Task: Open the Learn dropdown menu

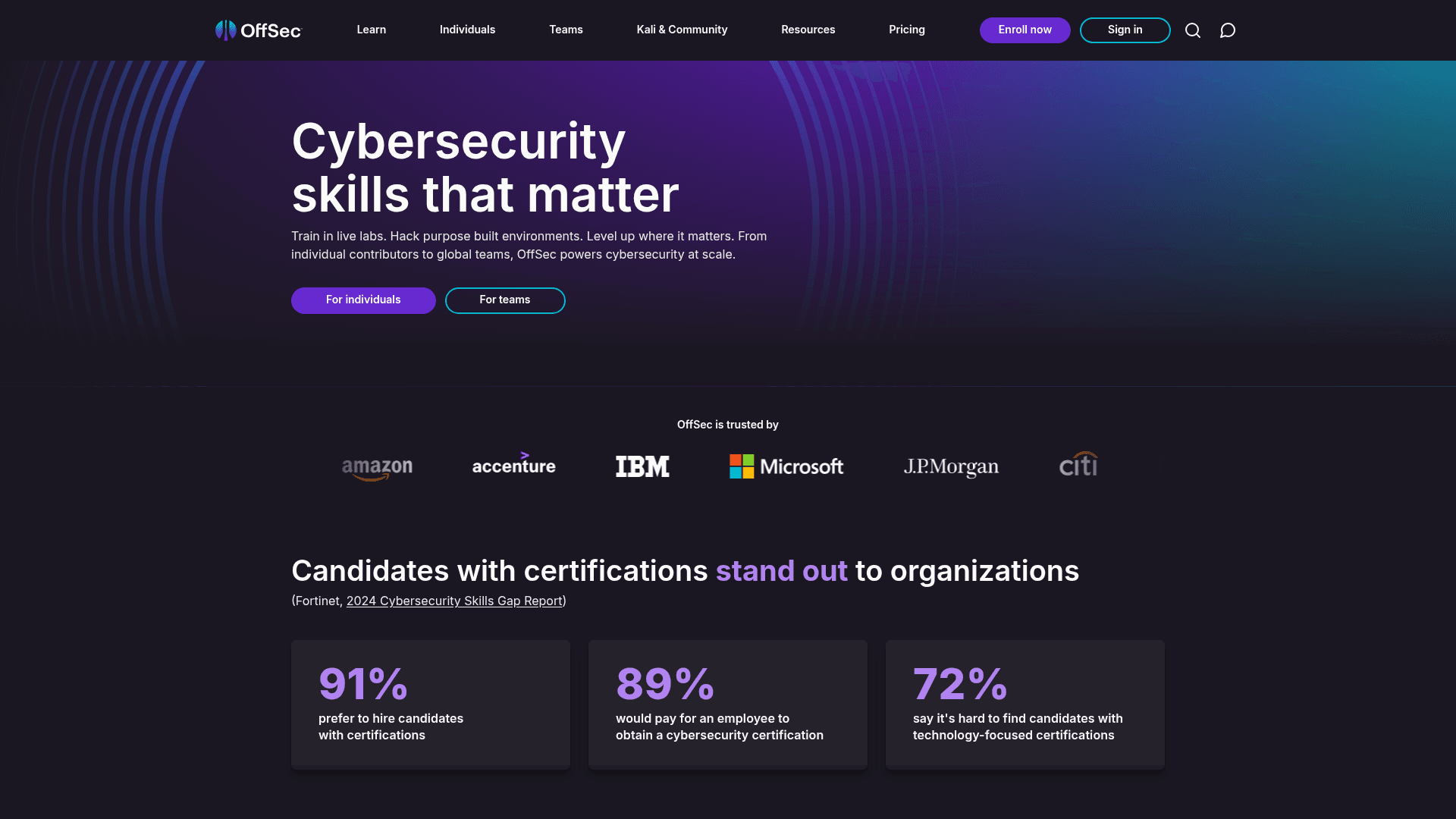Action: 371,30
